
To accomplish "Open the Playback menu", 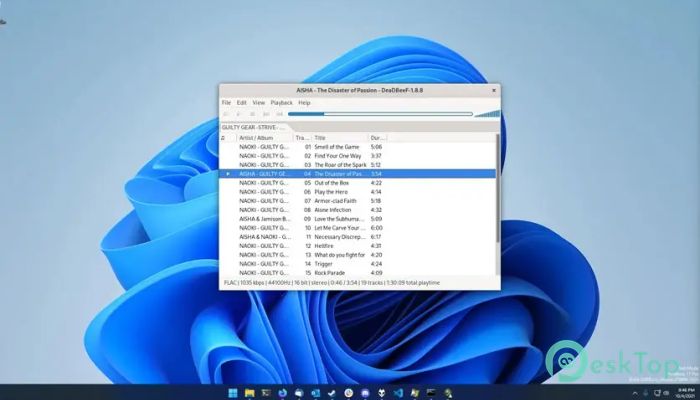I will (282, 103).
